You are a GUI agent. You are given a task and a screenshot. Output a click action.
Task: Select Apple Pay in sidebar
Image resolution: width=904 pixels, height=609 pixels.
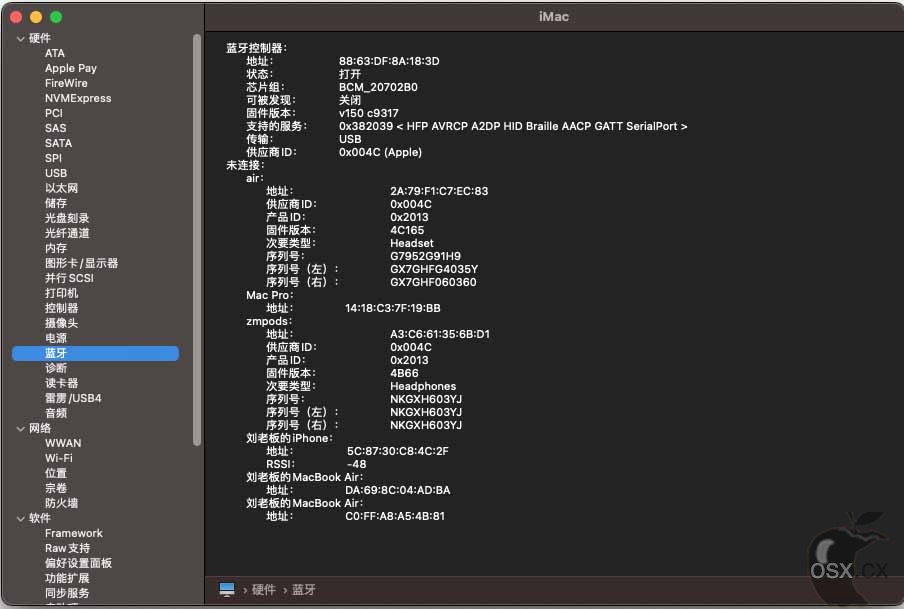(x=71, y=68)
